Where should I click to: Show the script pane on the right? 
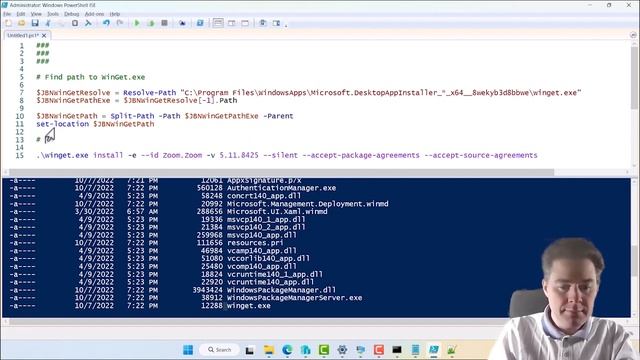coord(231,23)
